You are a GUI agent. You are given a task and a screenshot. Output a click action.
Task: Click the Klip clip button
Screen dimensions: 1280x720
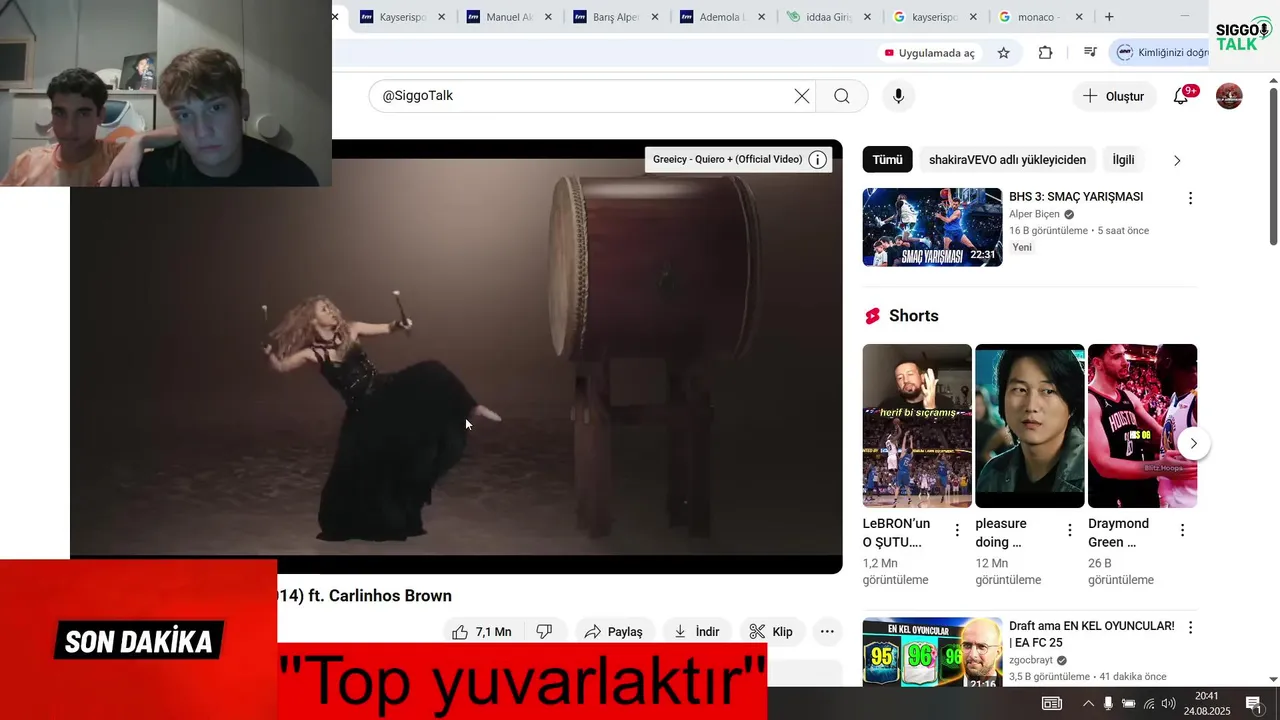click(x=771, y=632)
